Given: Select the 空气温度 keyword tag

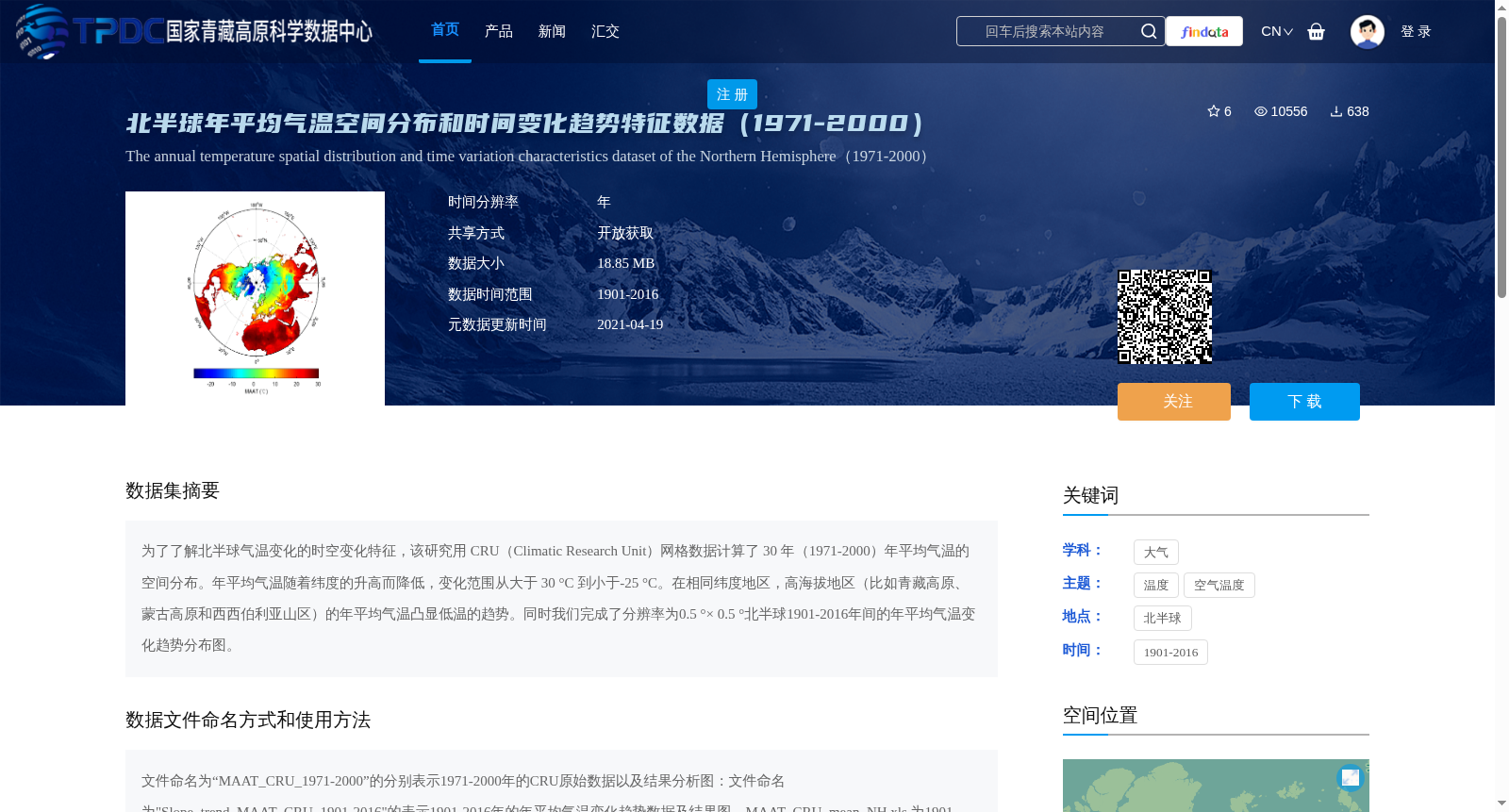Looking at the screenshot, I should (x=1219, y=586).
